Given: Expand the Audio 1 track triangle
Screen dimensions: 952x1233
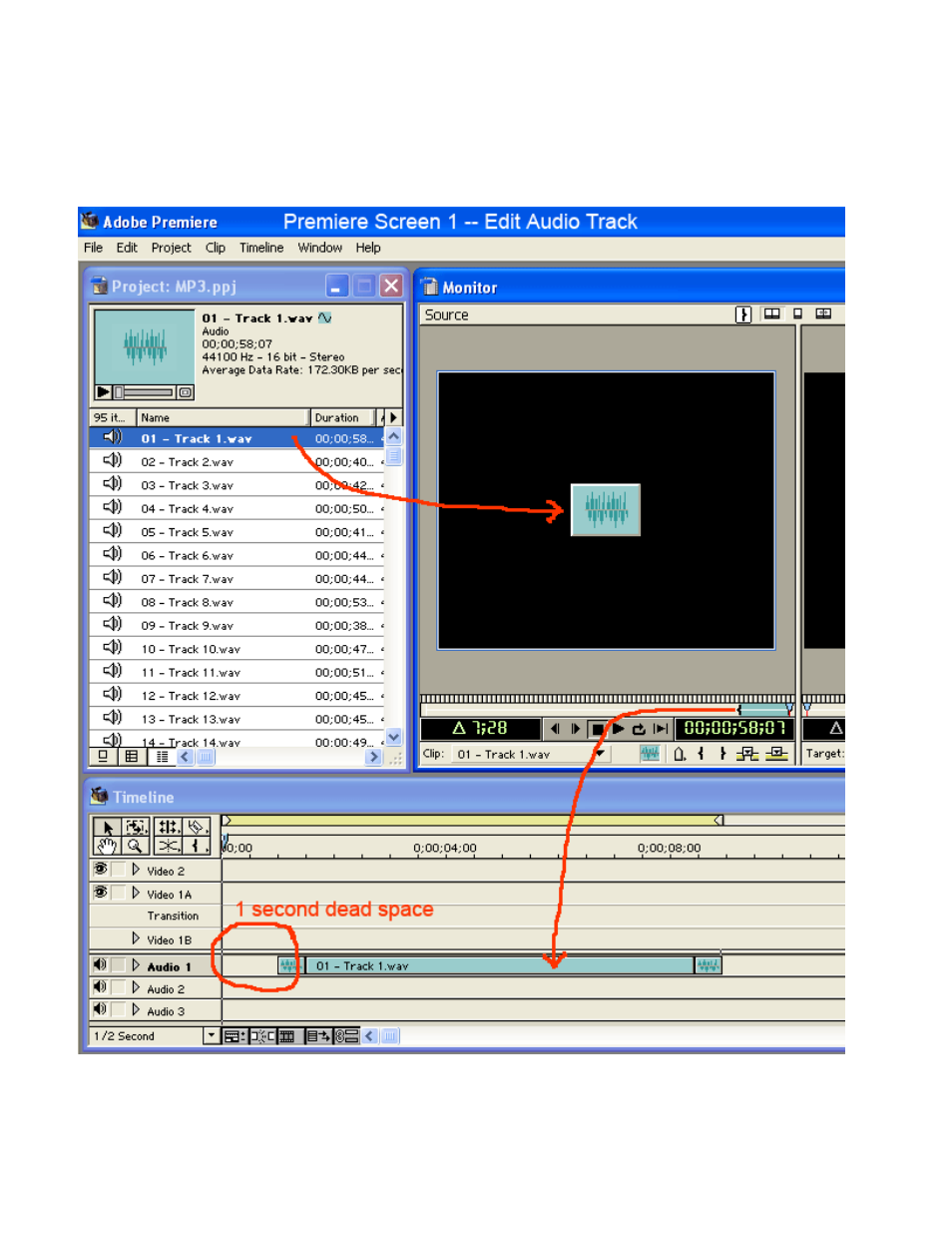Looking at the screenshot, I should pyautogui.click(x=136, y=964).
